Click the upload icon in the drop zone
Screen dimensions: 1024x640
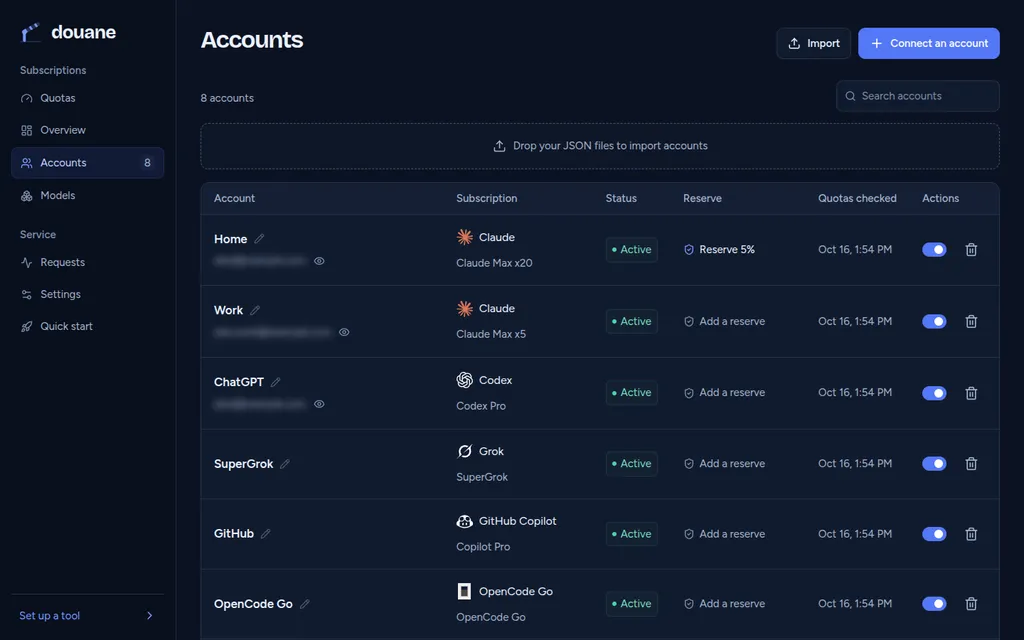(x=499, y=146)
